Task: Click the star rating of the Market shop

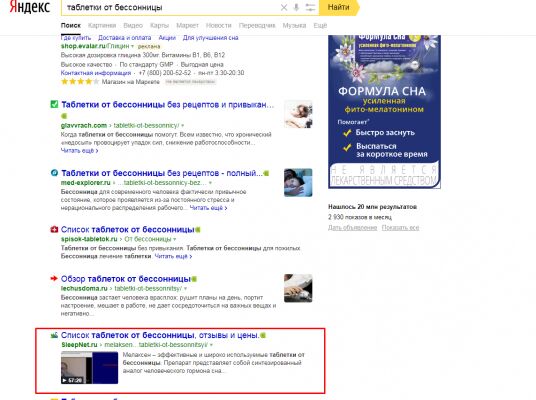Action: coord(80,82)
